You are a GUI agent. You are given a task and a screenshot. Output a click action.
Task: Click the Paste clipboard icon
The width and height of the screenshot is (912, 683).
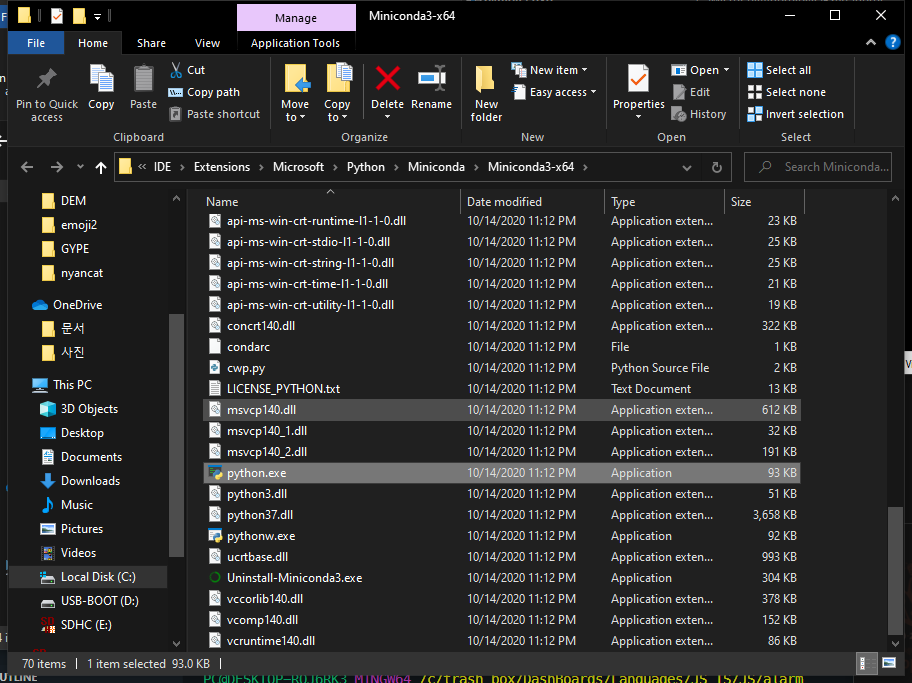point(143,79)
